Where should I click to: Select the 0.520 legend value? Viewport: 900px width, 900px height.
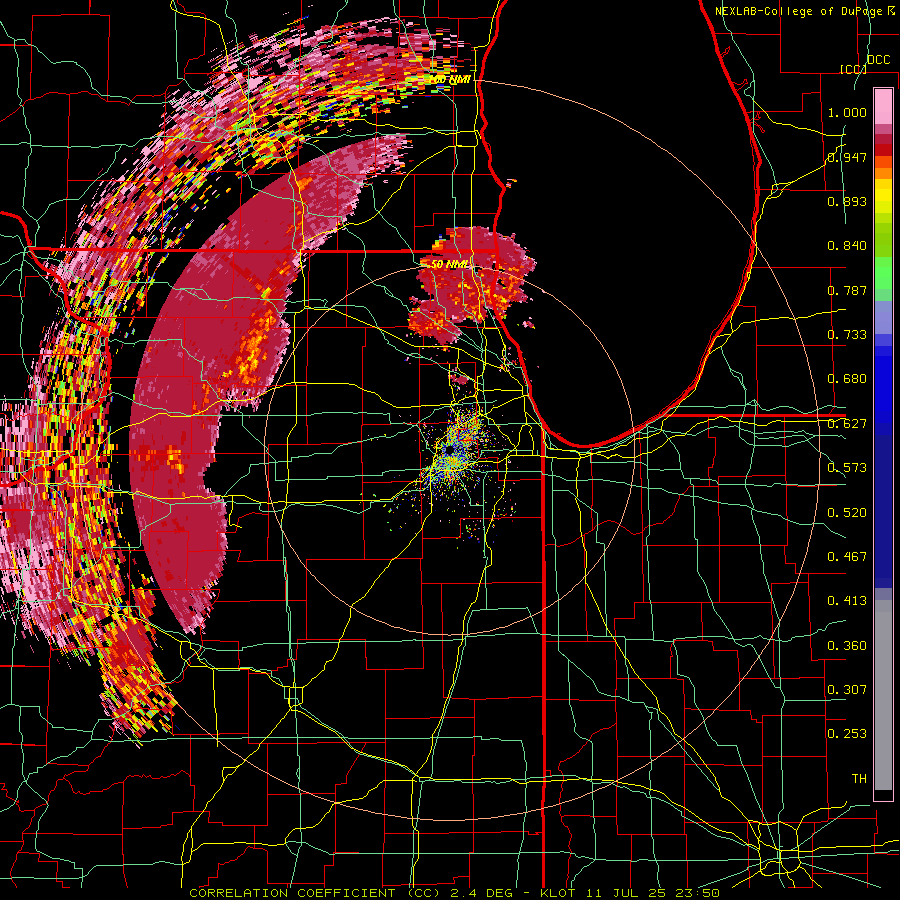pos(847,512)
